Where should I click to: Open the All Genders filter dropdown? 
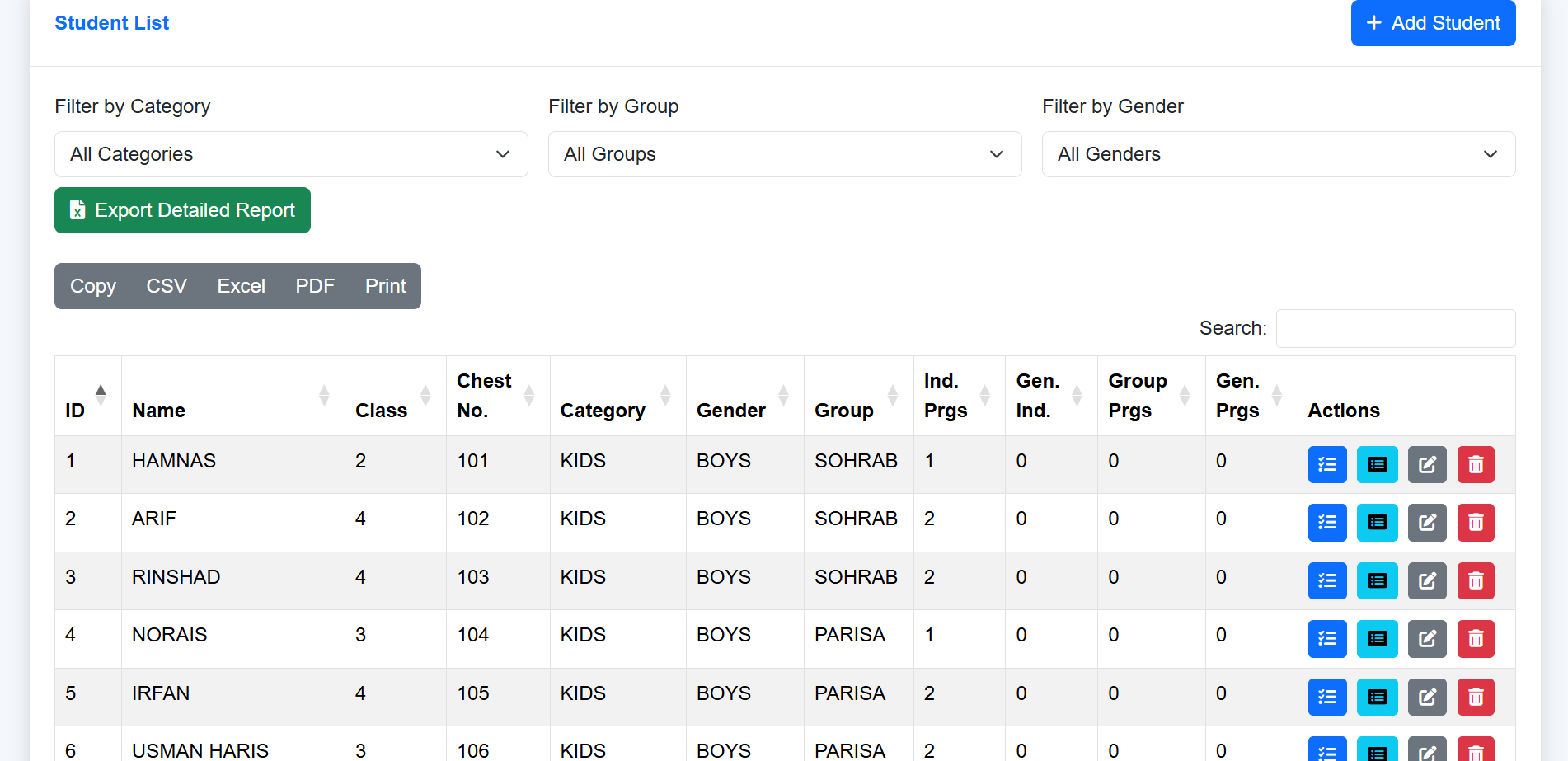coord(1278,154)
